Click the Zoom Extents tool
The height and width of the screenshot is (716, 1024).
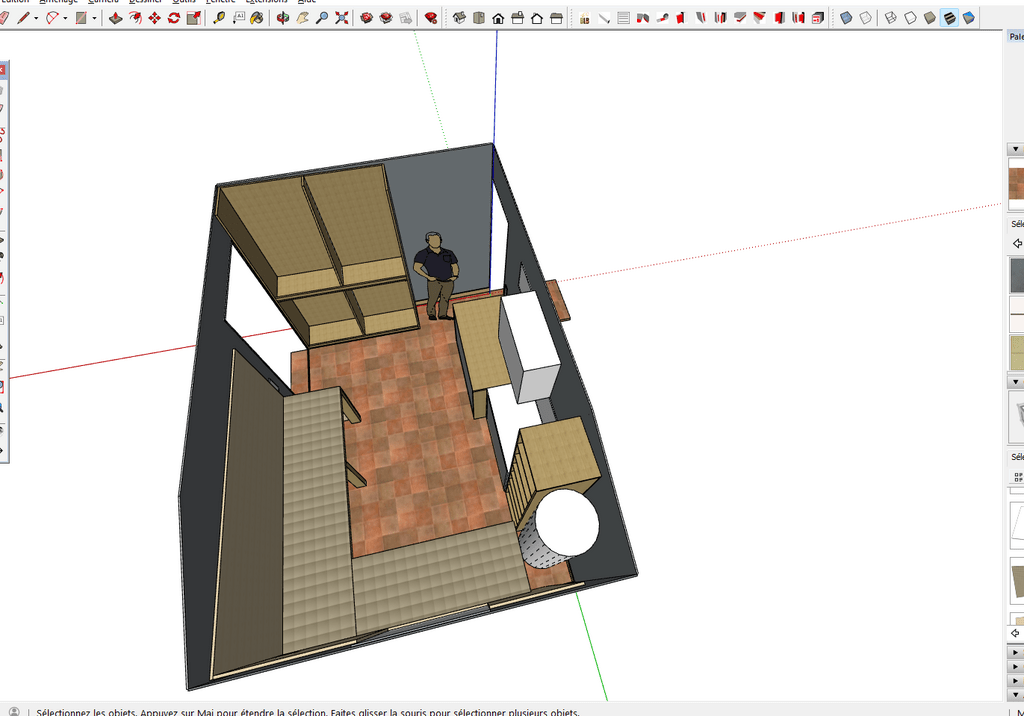pos(342,18)
